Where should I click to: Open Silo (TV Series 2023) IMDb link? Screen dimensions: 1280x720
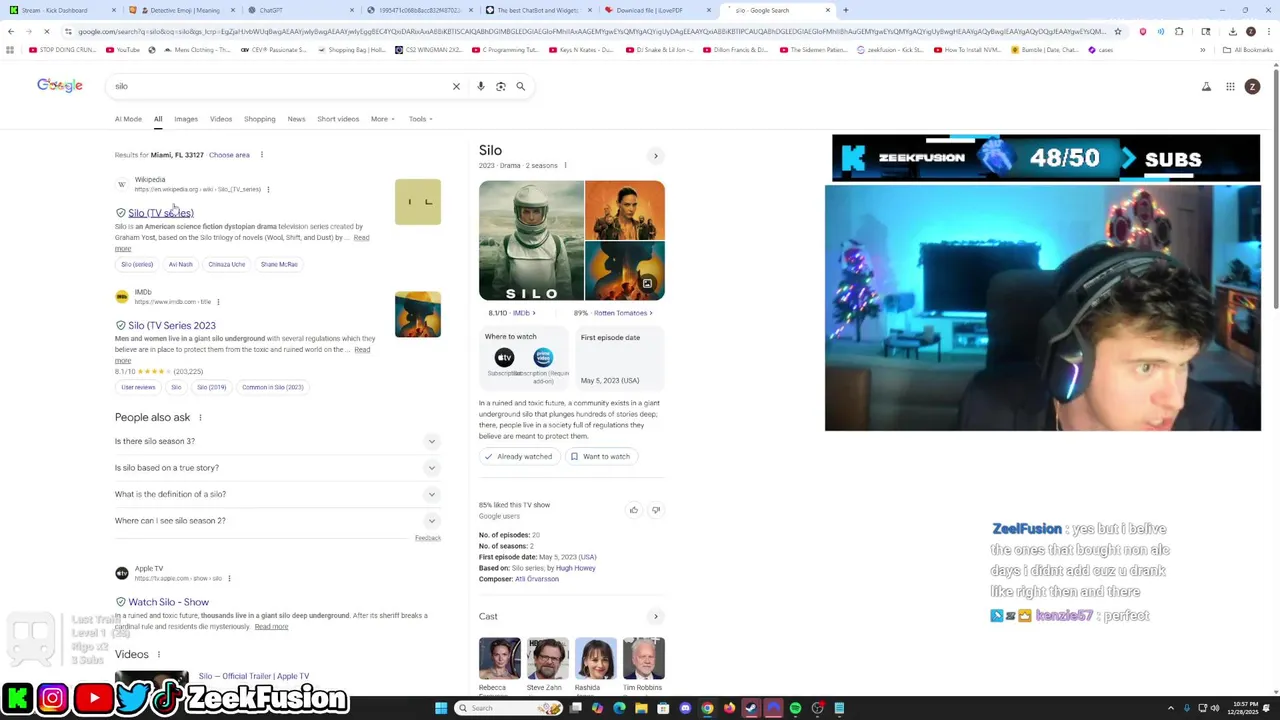click(x=172, y=325)
